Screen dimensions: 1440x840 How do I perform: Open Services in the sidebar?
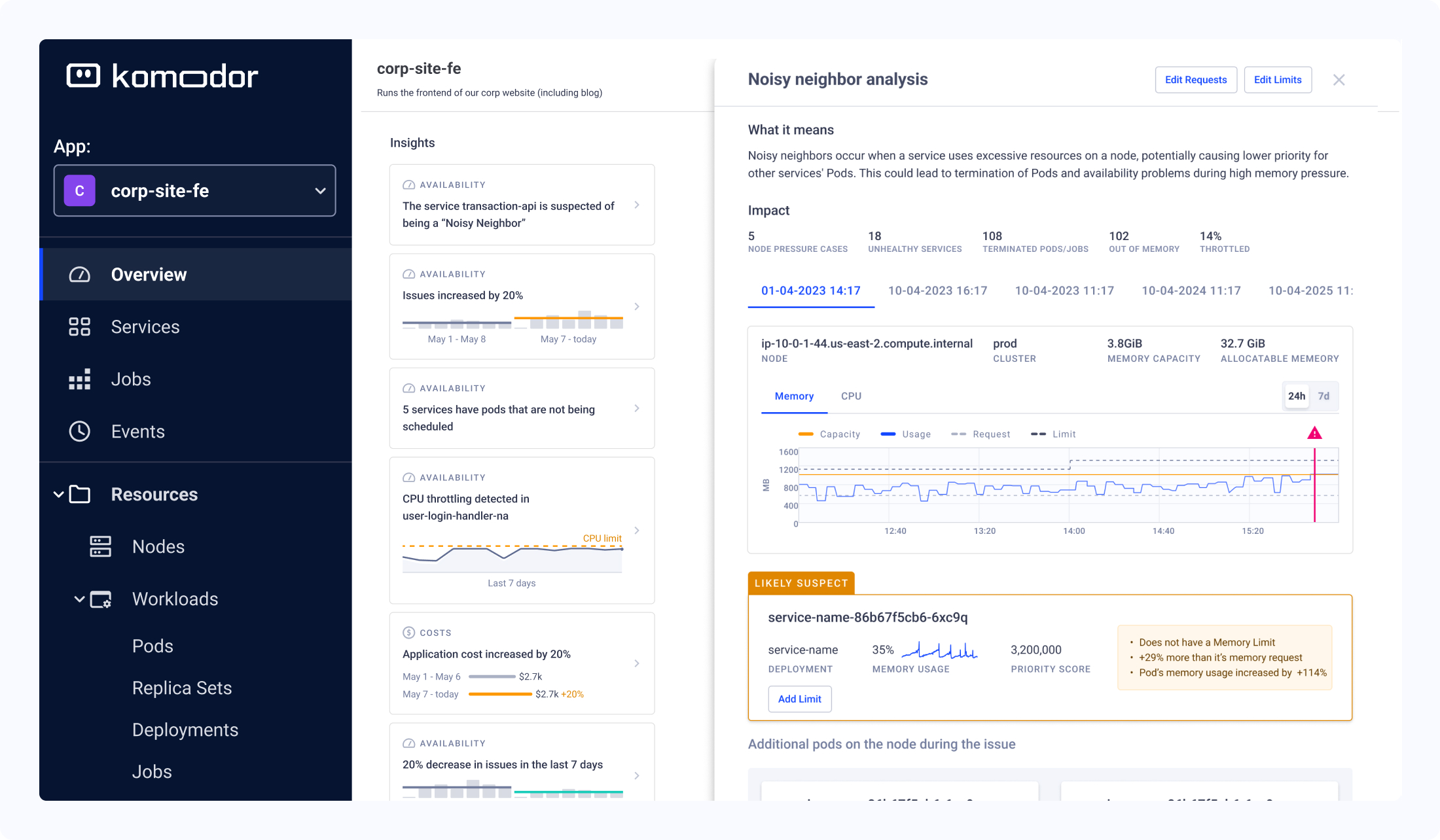click(x=196, y=327)
